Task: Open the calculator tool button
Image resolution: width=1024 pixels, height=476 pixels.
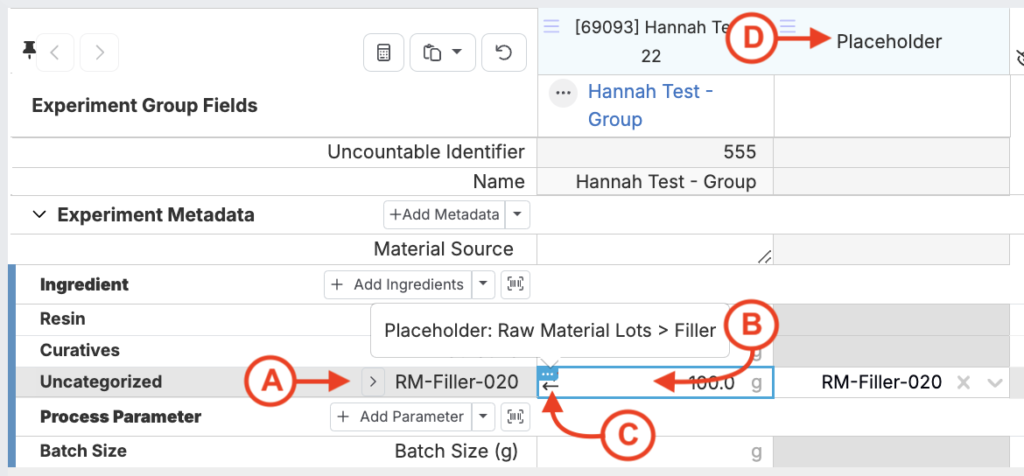Action: point(383,52)
